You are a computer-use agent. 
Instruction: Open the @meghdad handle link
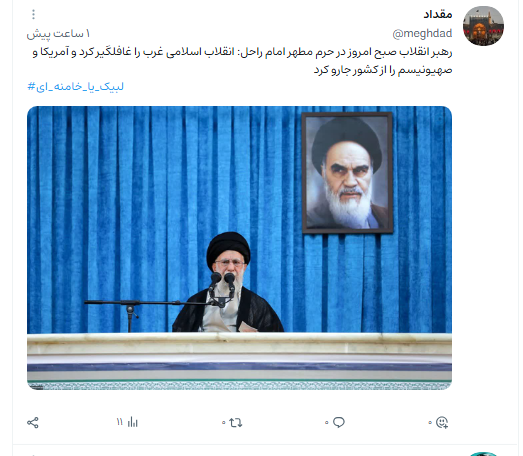pos(422,33)
